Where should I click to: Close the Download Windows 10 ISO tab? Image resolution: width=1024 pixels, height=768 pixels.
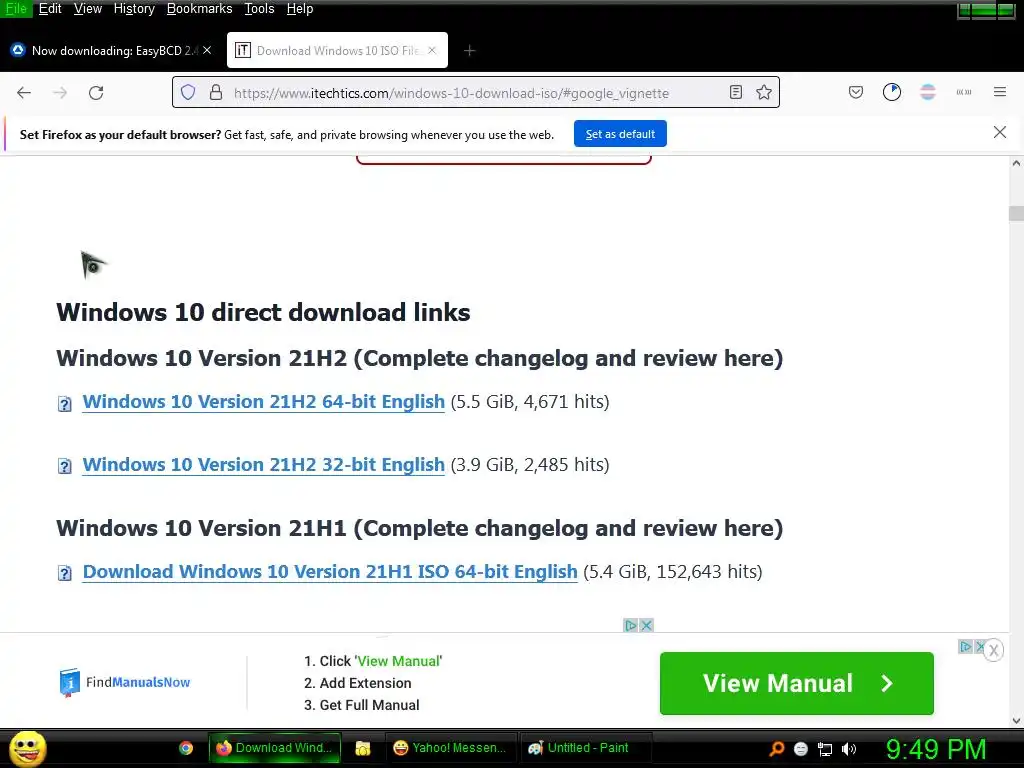[432, 50]
